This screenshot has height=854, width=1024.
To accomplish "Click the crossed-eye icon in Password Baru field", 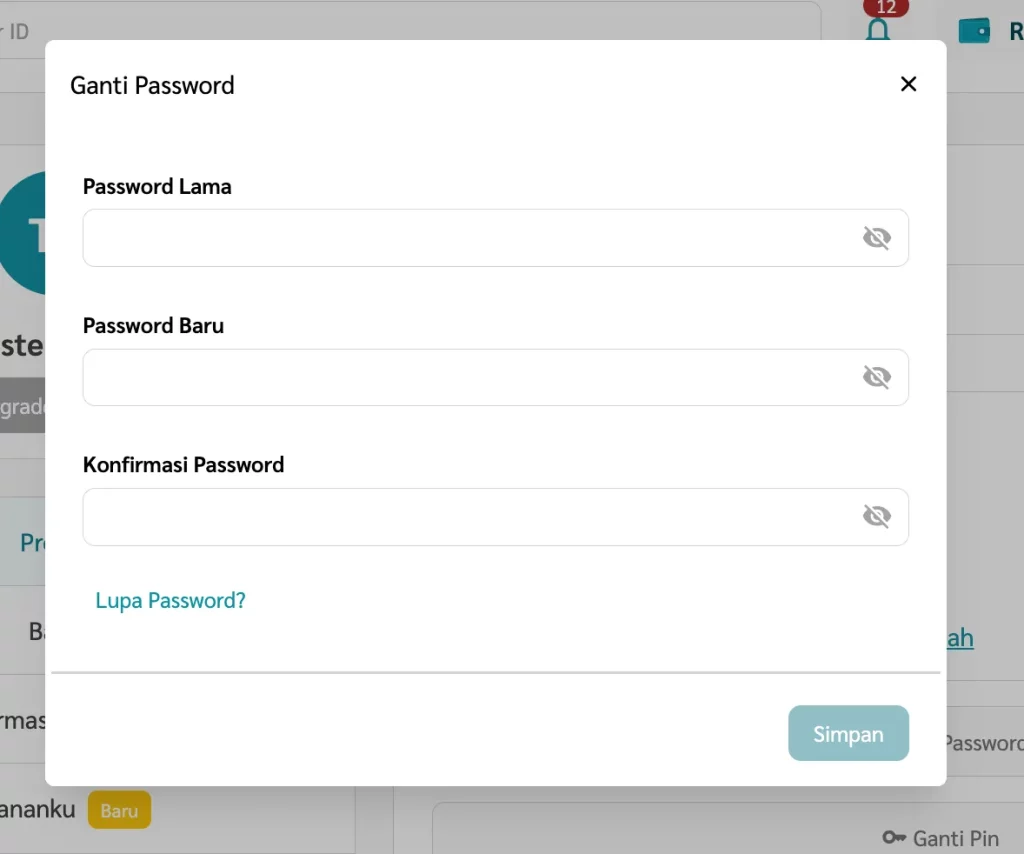I will [877, 377].
